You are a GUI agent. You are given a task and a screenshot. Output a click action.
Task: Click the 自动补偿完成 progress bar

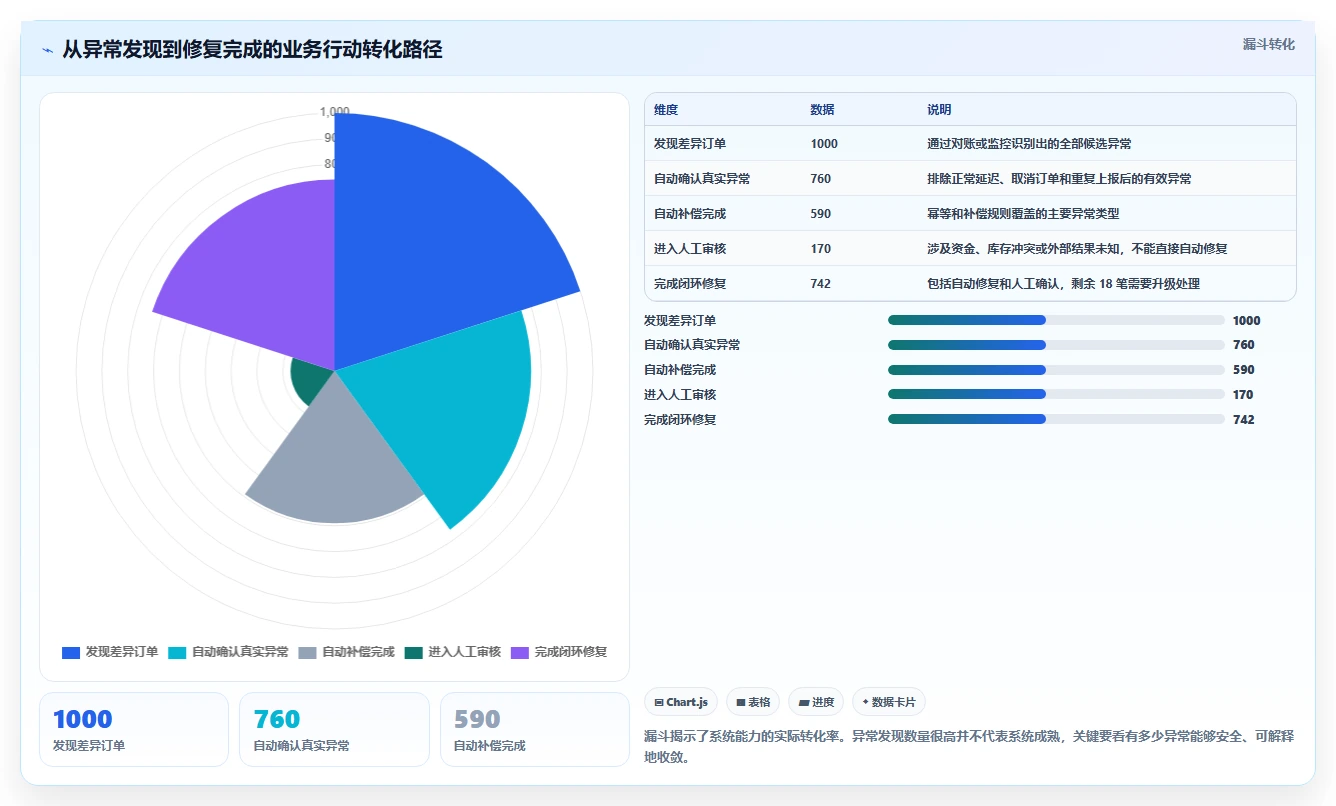coord(1056,370)
